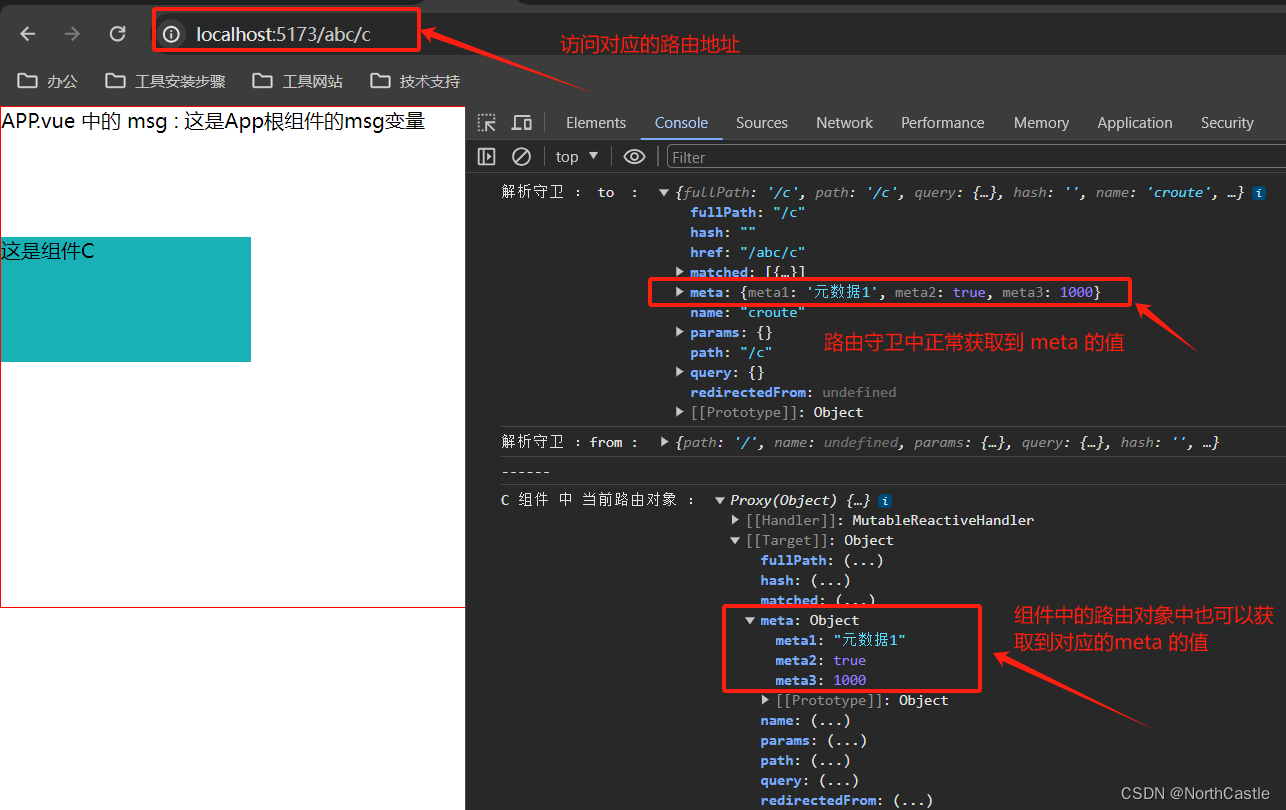Expand the 解析守卫 from route object
This screenshot has width=1286, height=810.
665,442
